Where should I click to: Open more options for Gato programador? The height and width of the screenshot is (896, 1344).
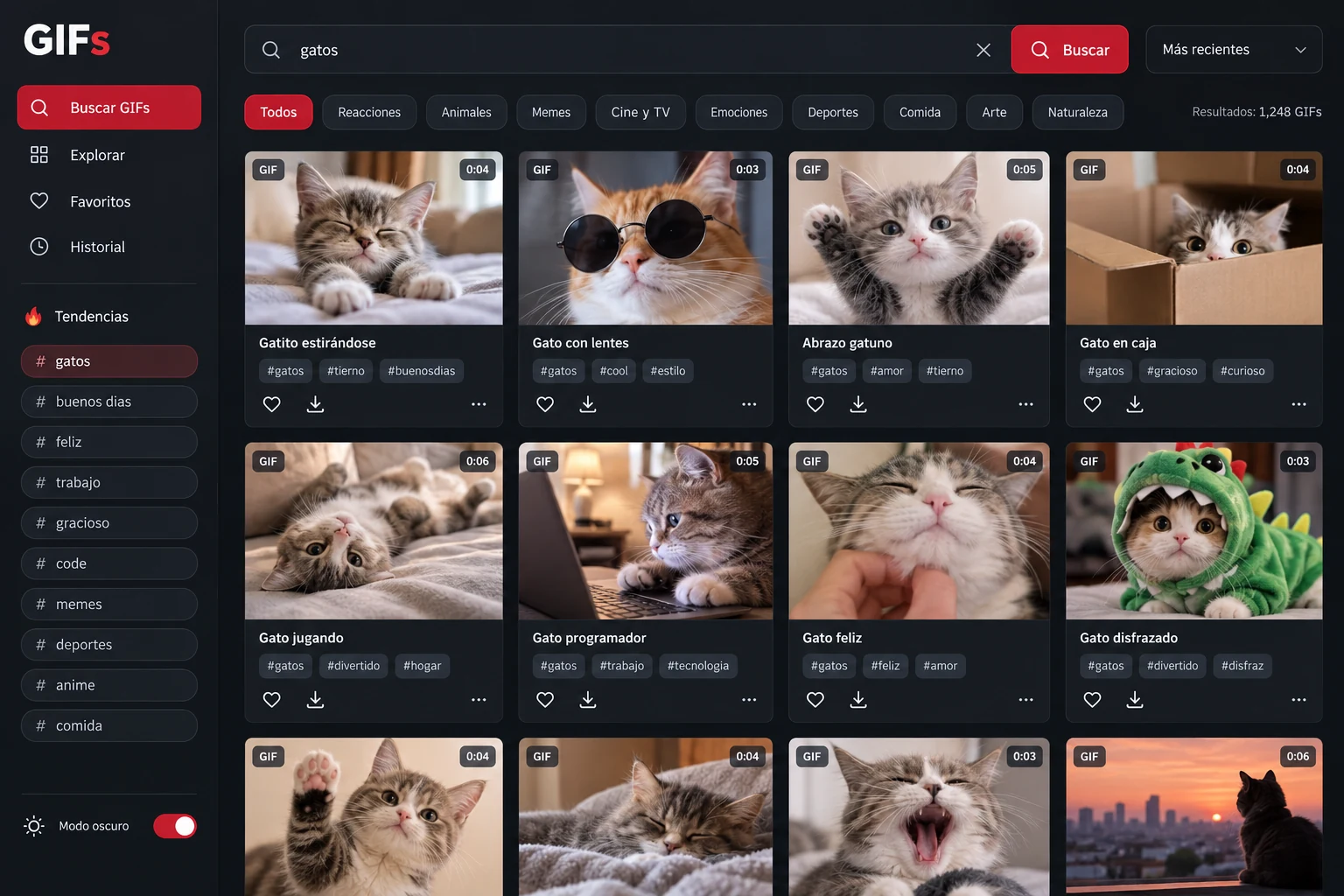(x=749, y=700)
